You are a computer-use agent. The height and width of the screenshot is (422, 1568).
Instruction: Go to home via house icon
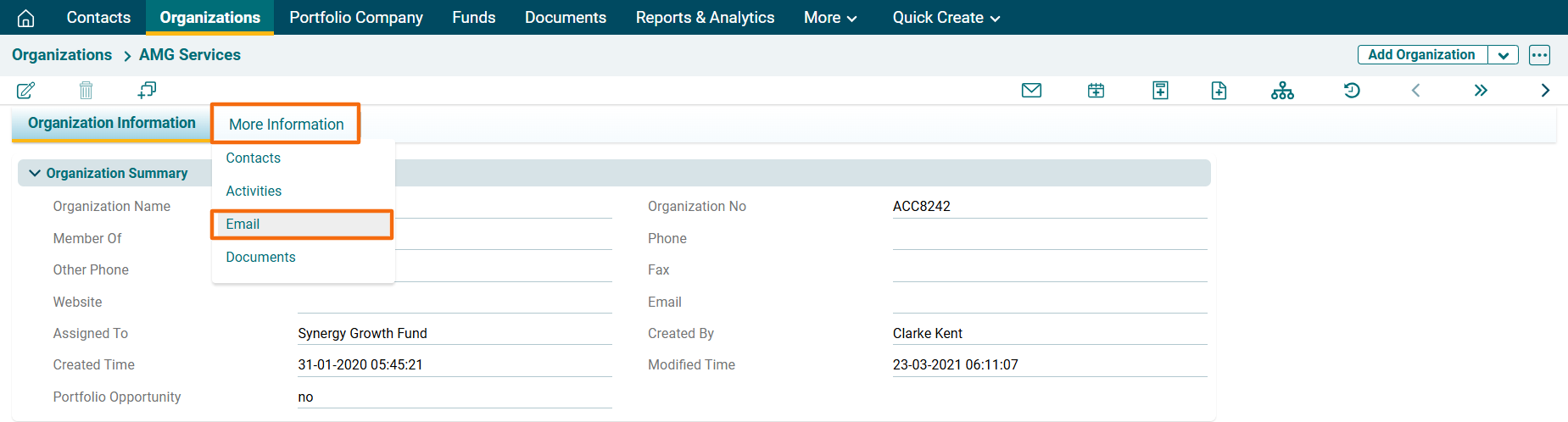(26, 18)
